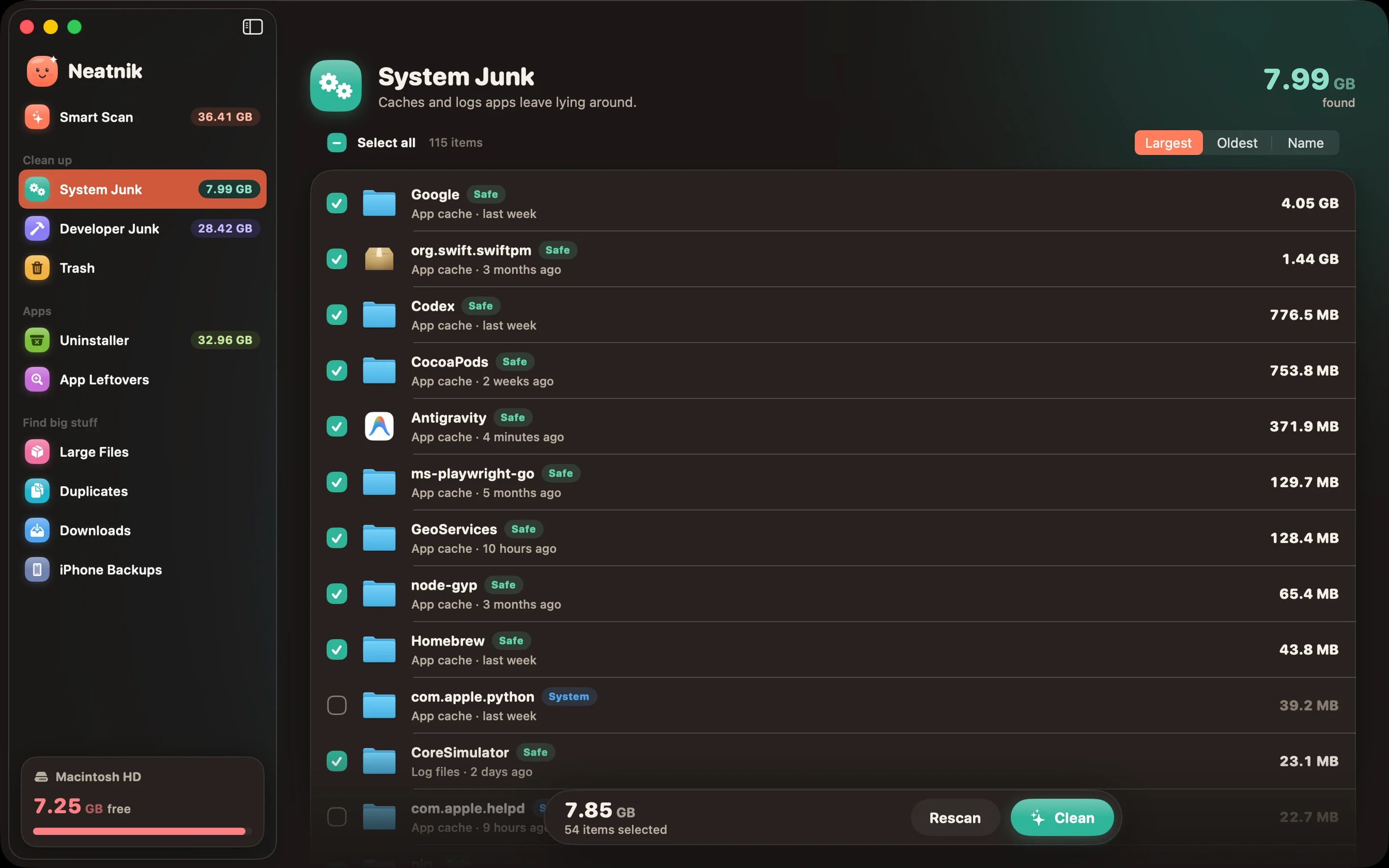Click the Google folder icon

tap(380, 203)
